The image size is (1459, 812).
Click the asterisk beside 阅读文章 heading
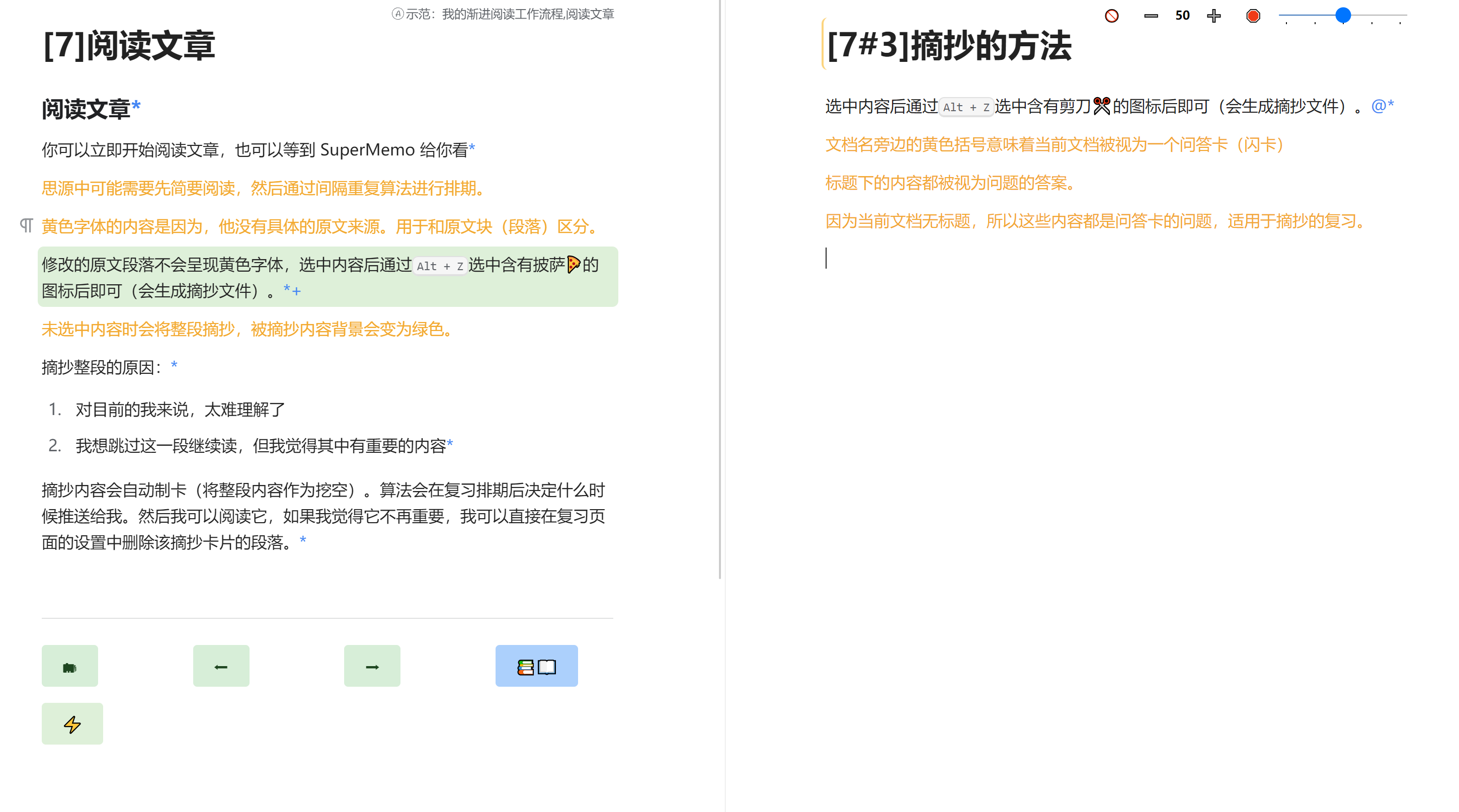coord(136,106)
